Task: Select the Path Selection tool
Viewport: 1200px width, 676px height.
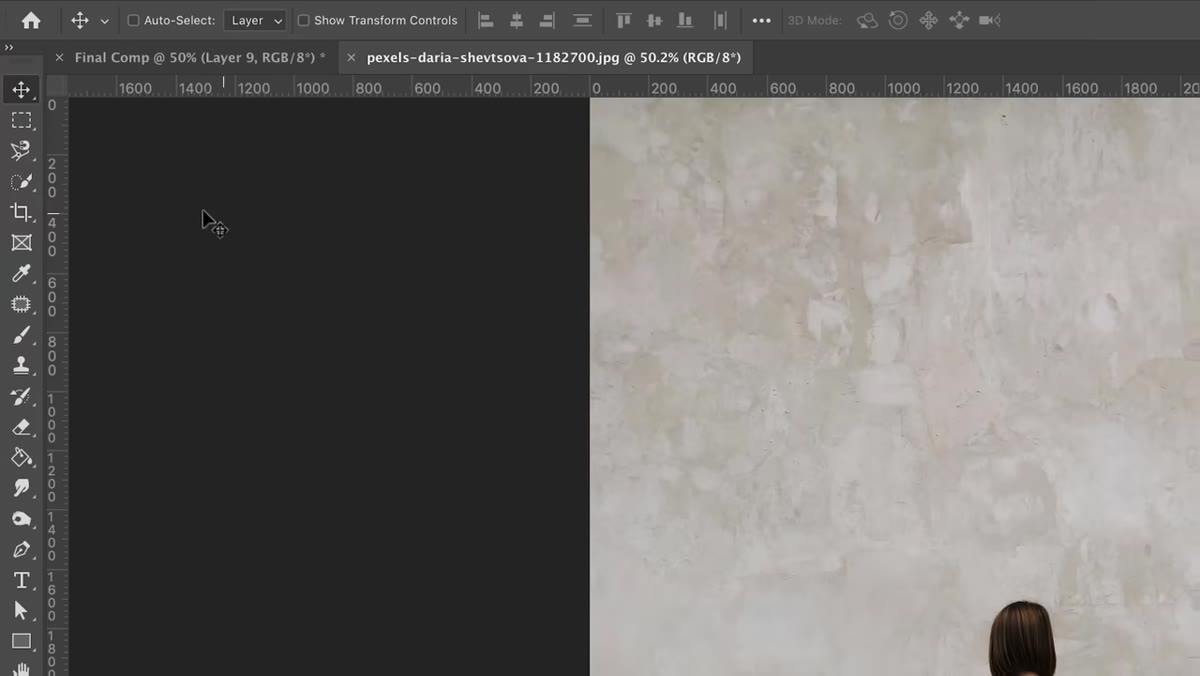Action: click(x=21, y=611)
